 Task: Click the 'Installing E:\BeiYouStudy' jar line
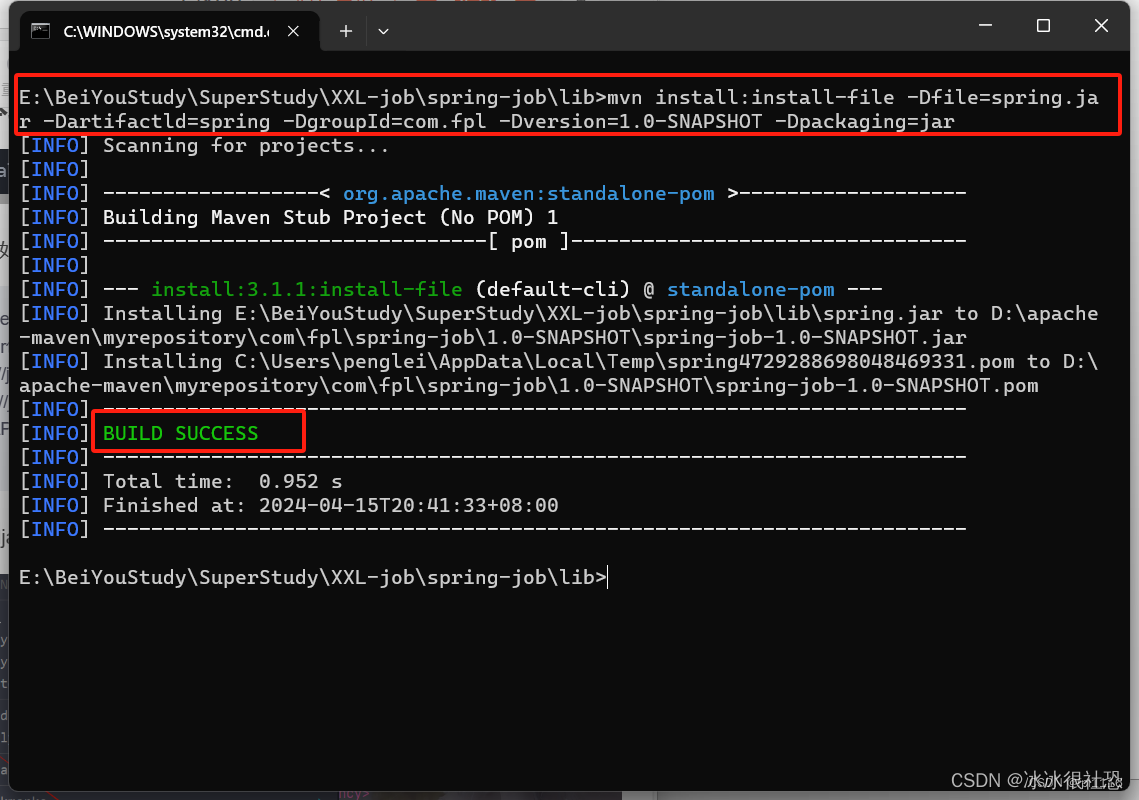[559, 313]
